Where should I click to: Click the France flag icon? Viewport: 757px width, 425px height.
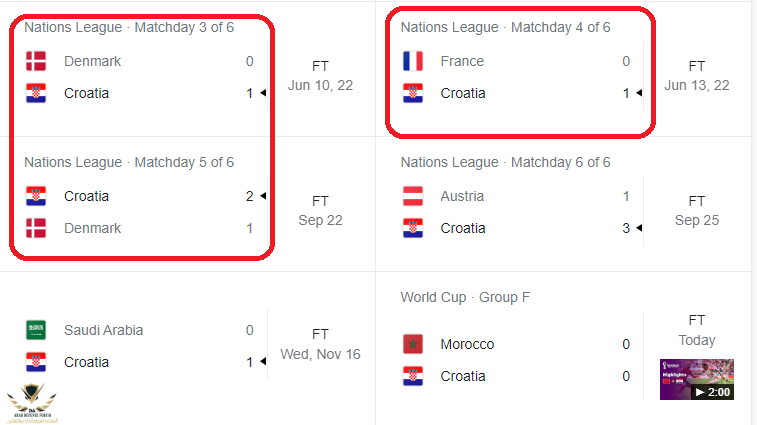tap(412, 61)
